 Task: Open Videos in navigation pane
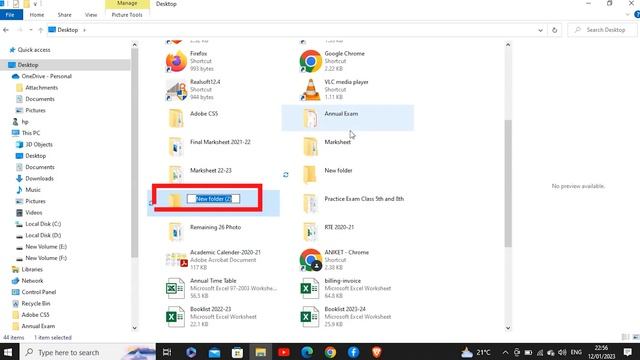coord(33,213)
